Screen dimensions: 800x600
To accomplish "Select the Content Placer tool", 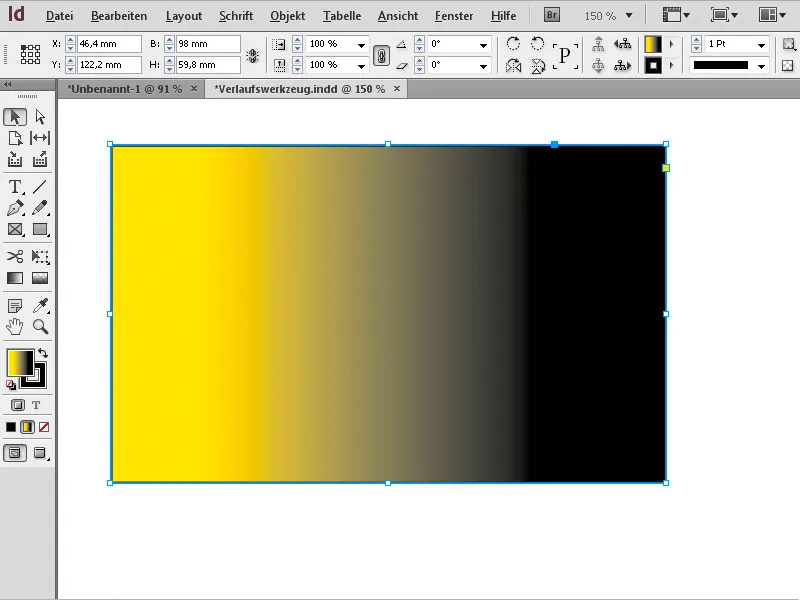I will [x=40, y=160].
